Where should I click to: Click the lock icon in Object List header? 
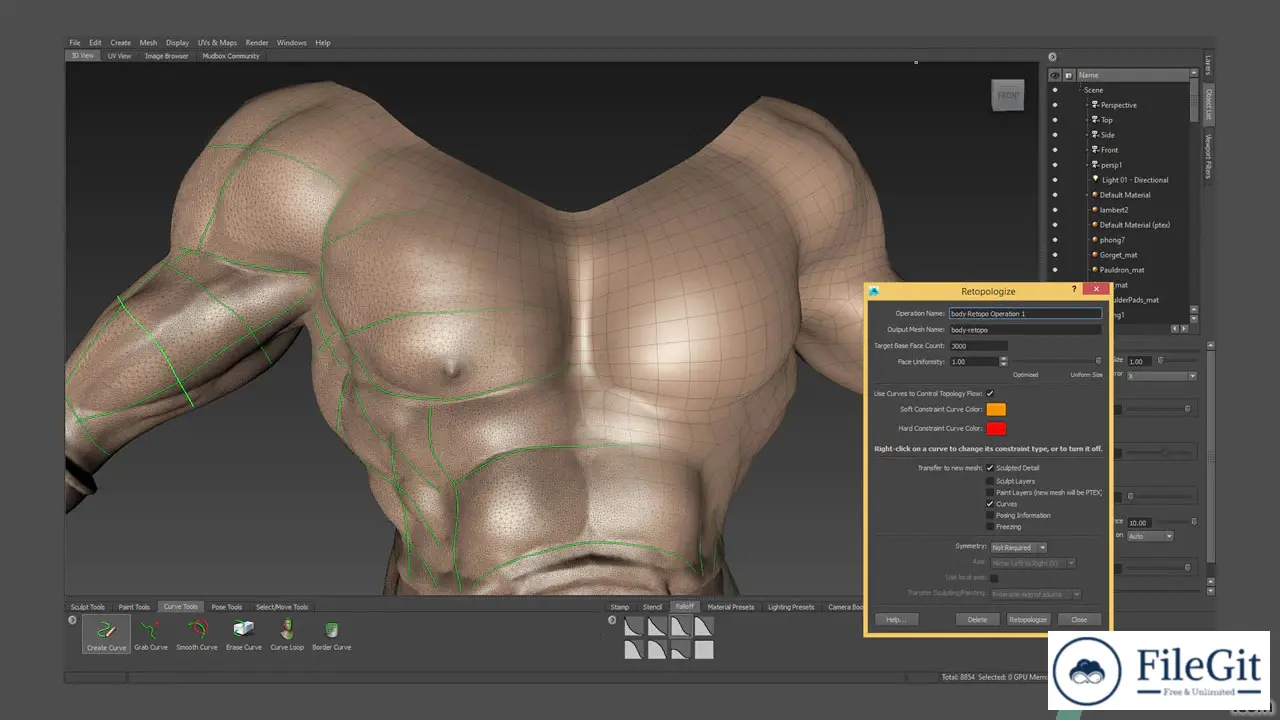click(1069, 75)
